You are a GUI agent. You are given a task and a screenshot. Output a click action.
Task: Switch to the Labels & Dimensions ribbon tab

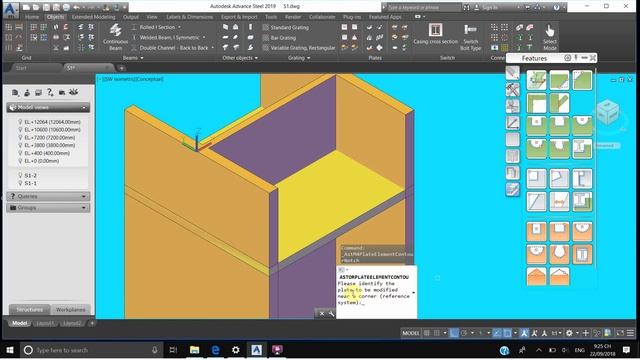click(189, 17)
